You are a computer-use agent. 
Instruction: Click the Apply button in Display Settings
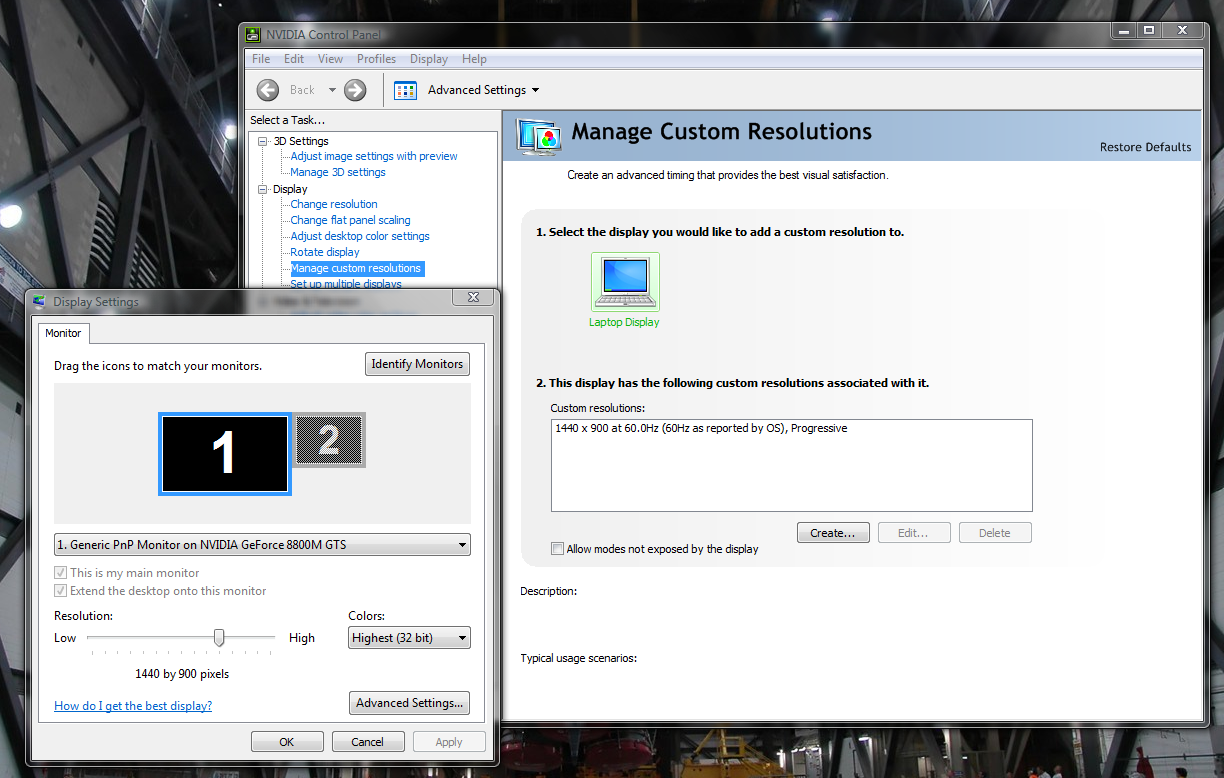(449, 742)
